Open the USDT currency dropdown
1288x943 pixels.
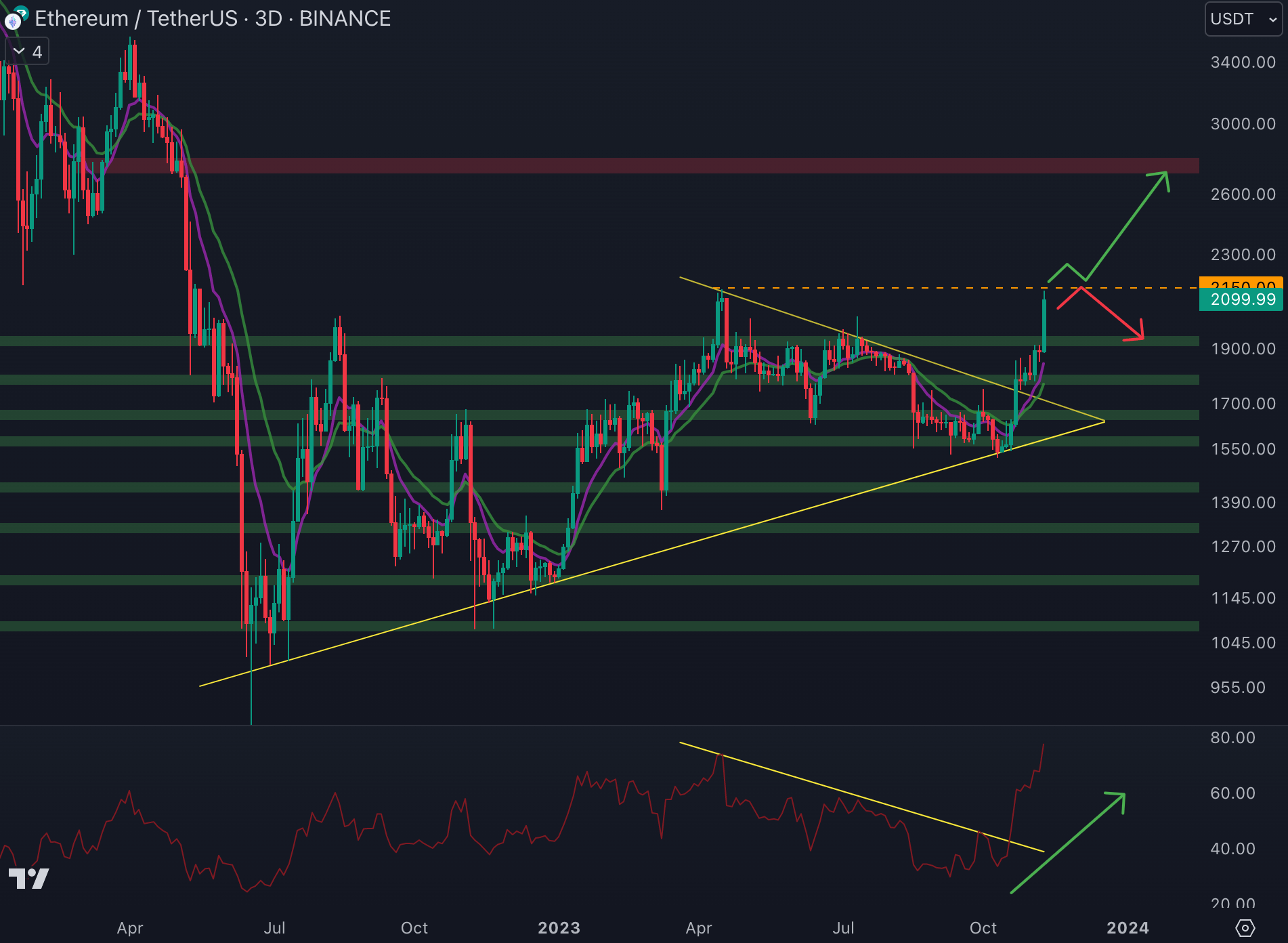(1243, 19)
